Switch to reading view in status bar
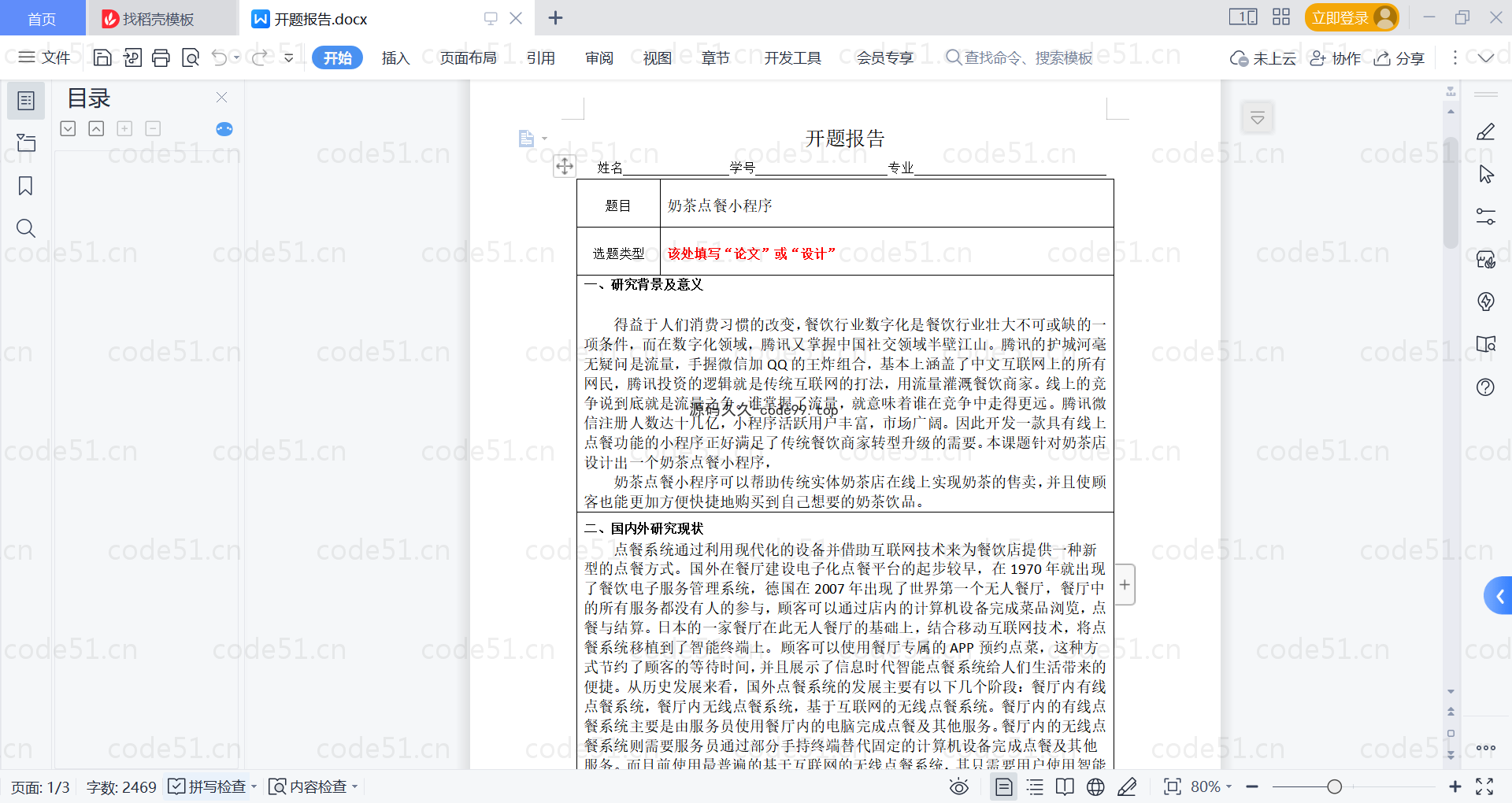 1065,786
